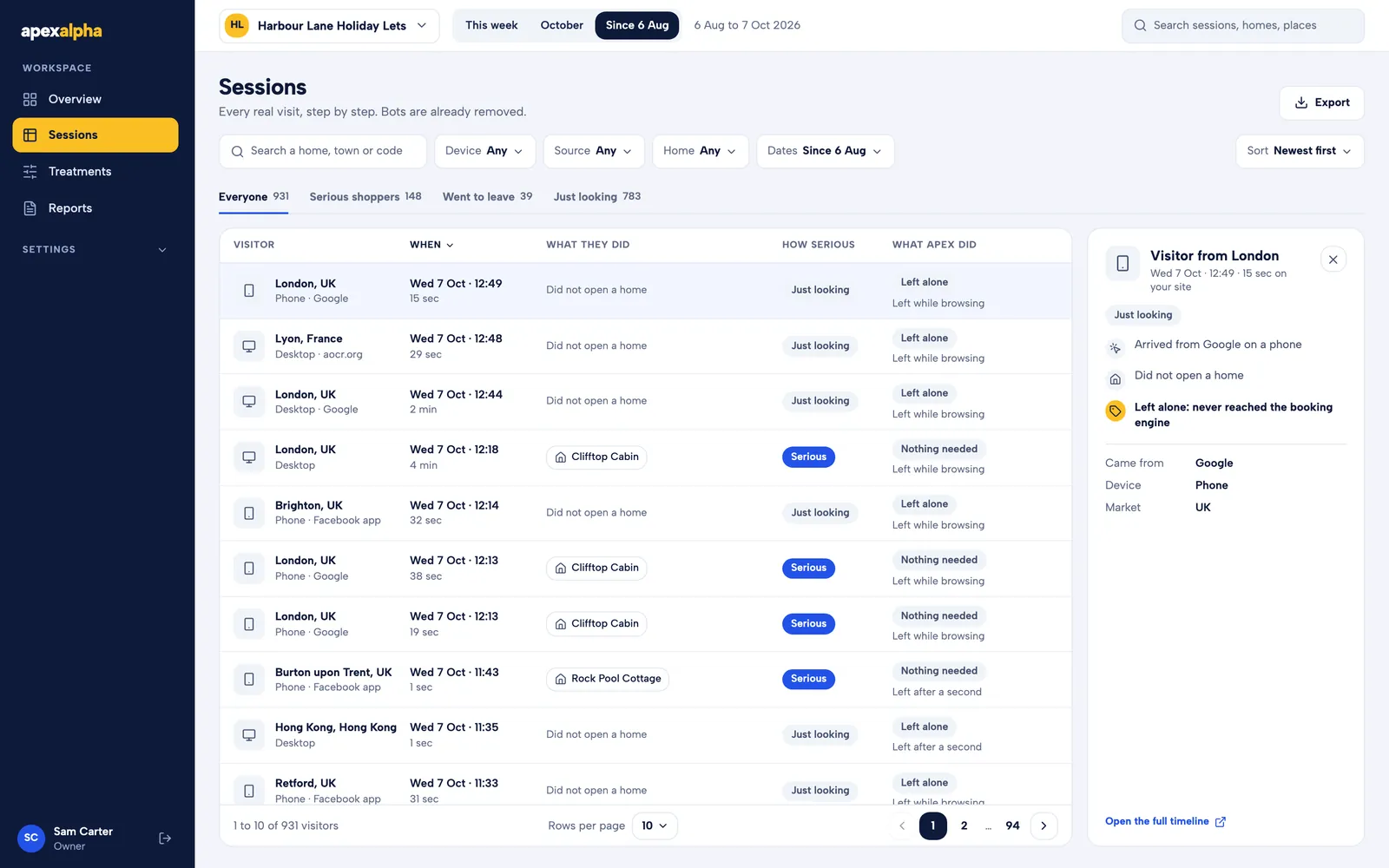Open Reports document icon in sidebar
The height and width of the screenshot is (868, 1389).
pos(30,208)
